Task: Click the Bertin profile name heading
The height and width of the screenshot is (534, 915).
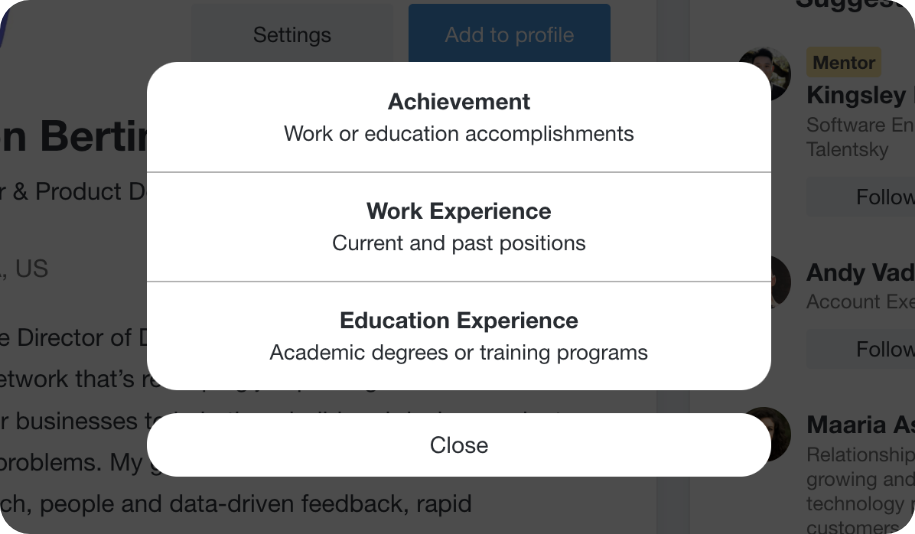Action: [x=74, y=136]
